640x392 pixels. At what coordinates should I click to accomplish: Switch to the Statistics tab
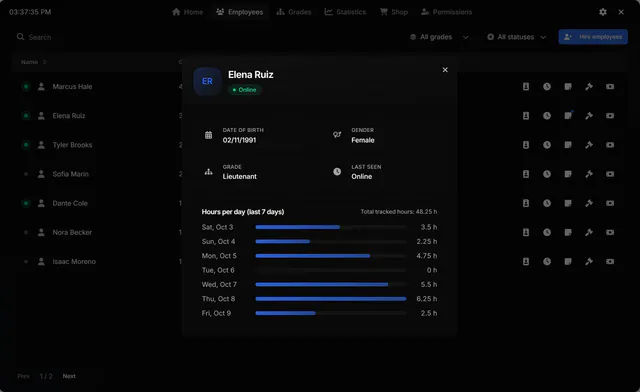[345, 12]
